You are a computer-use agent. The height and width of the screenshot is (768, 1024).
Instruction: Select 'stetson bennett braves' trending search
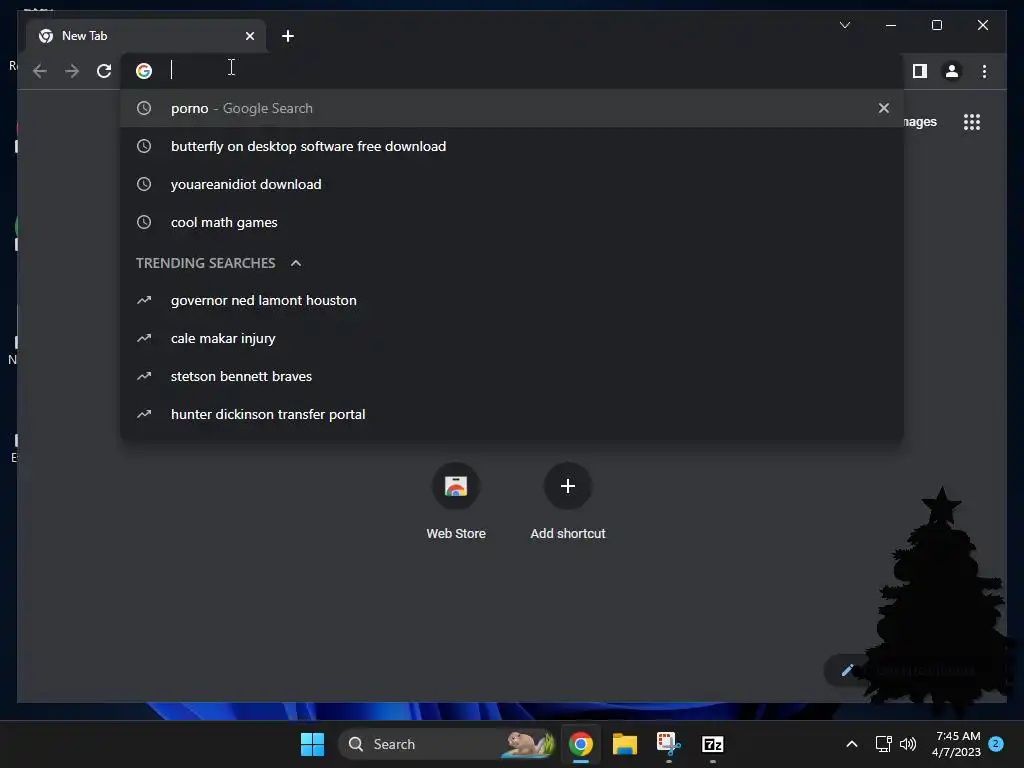512,376
